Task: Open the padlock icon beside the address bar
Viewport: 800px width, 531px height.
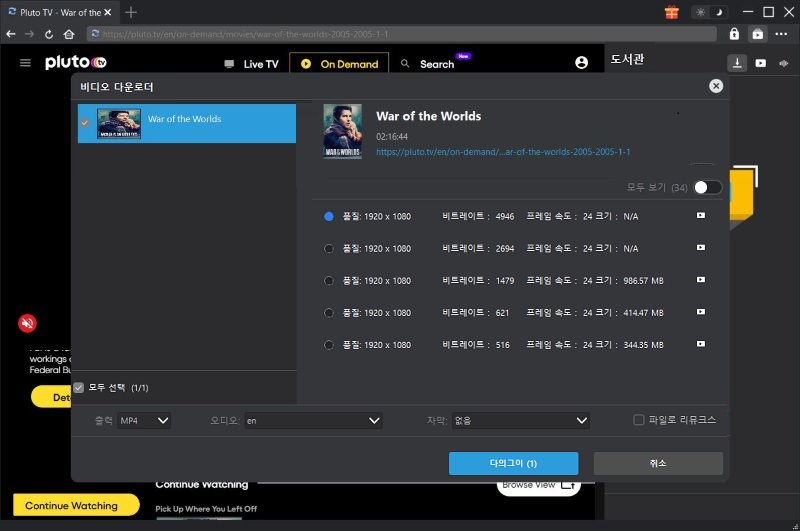Action: pos(734,34)
